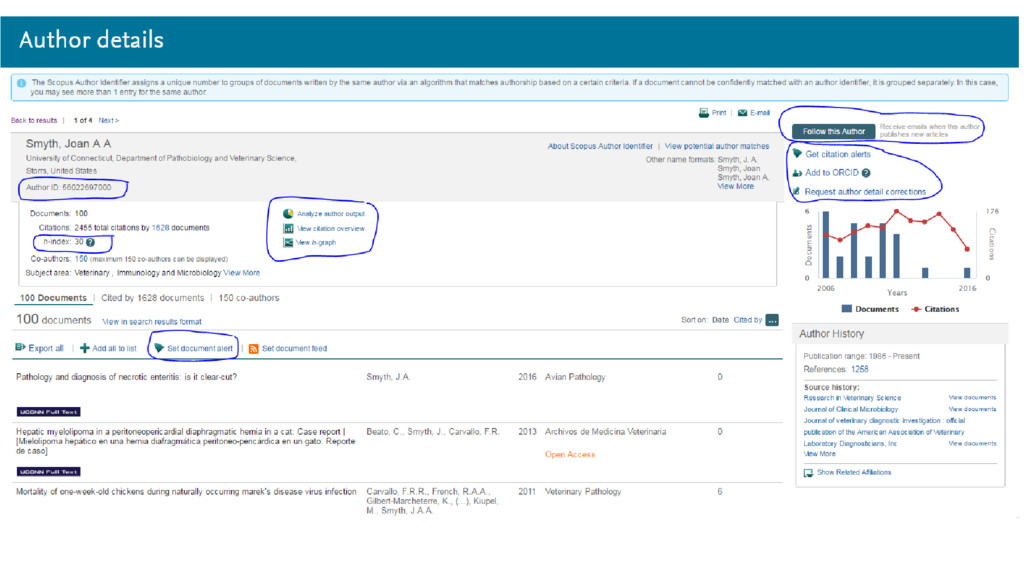View documents for Research in Veterinary Science
Image resolution: width=1024 pixels, height=576 pixels.
972,398
